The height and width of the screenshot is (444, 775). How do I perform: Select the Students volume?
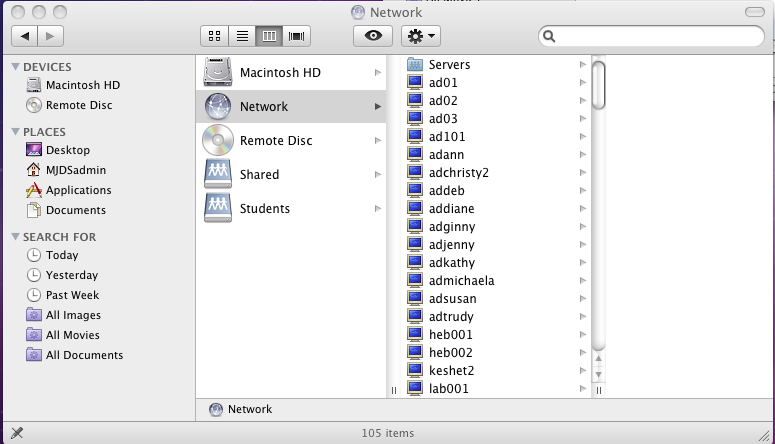[291, 209]
